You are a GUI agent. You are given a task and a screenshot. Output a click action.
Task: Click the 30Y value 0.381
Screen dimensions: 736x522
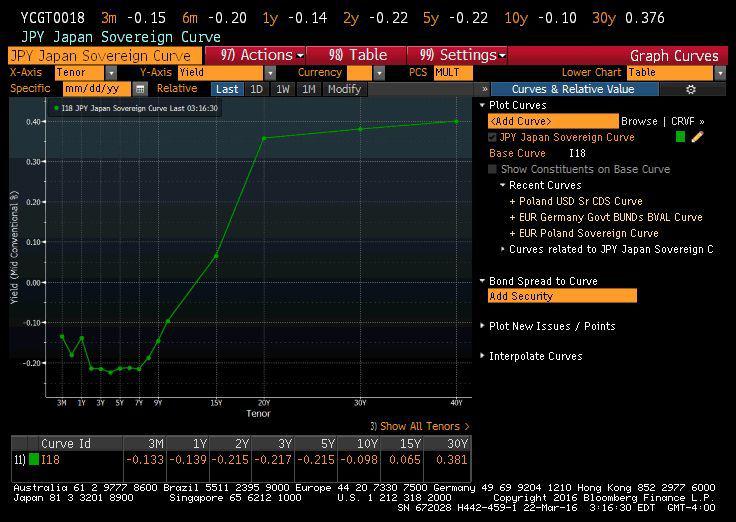pyautogui.click(x=452, y=460)
